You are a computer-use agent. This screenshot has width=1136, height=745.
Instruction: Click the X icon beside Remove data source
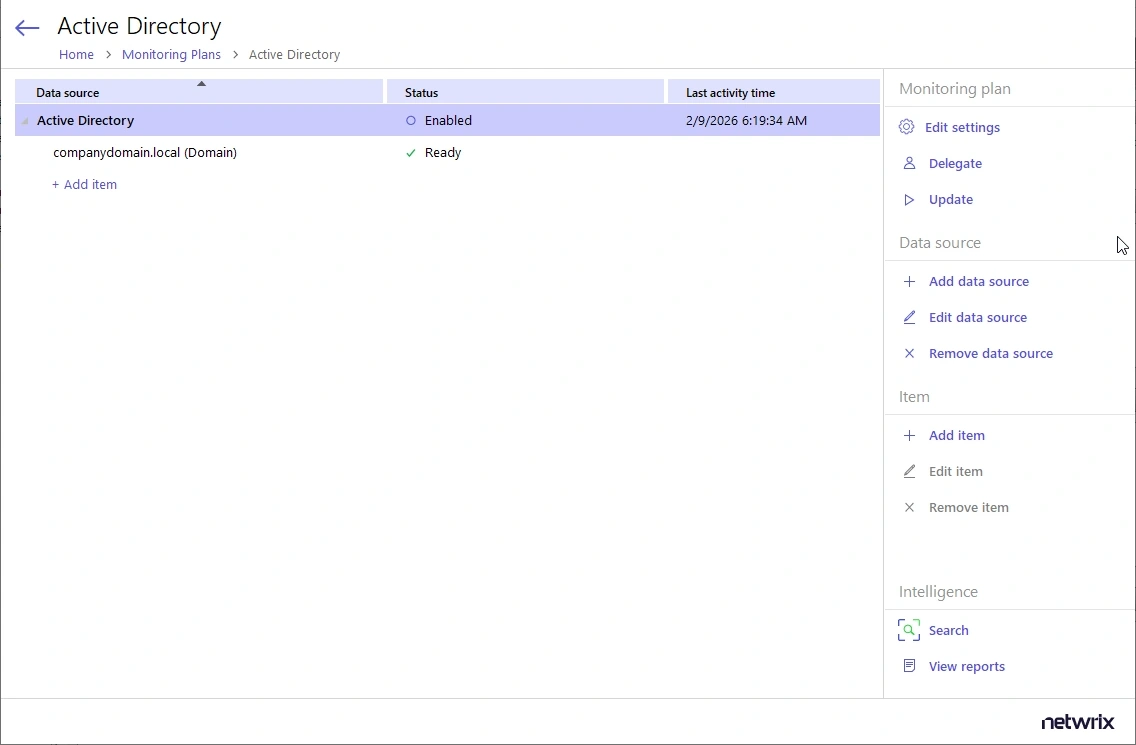pos(909,354)
